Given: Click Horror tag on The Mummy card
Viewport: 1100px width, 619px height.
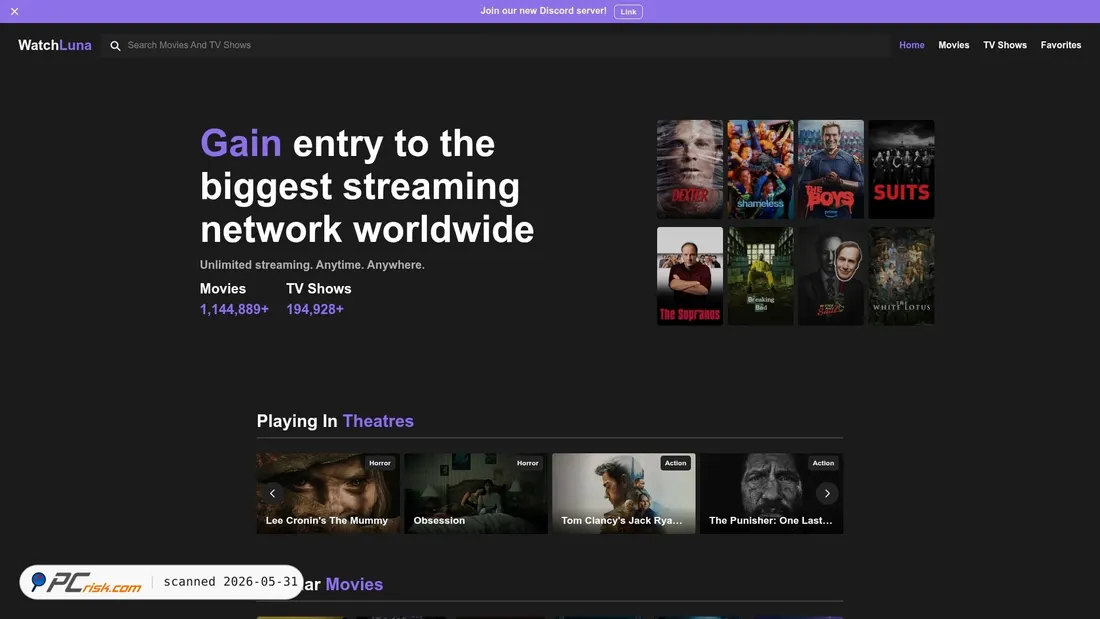Looking at the screenshot, I should 380,463.
